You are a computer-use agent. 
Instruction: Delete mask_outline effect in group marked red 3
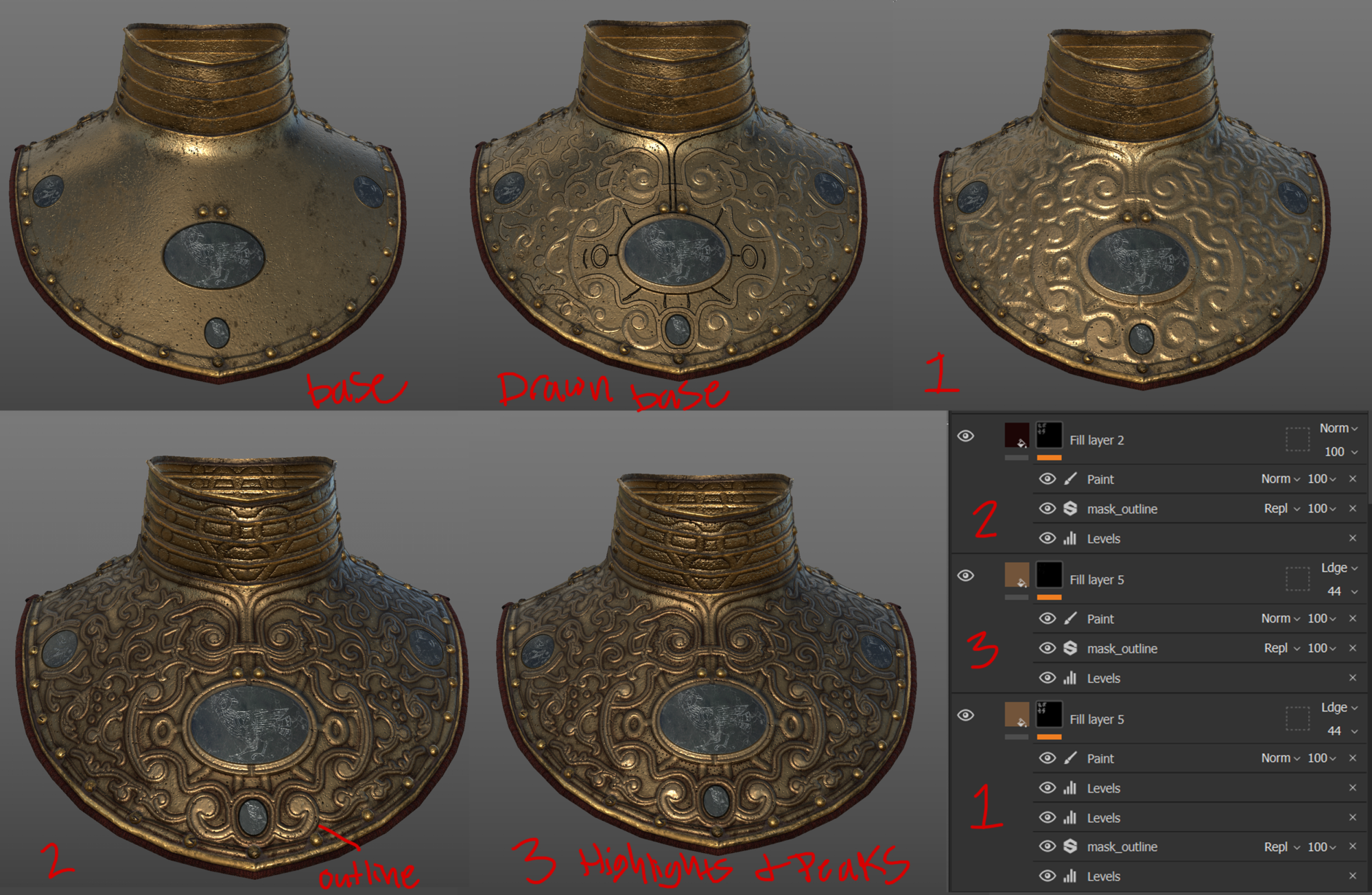(1352, 648)
